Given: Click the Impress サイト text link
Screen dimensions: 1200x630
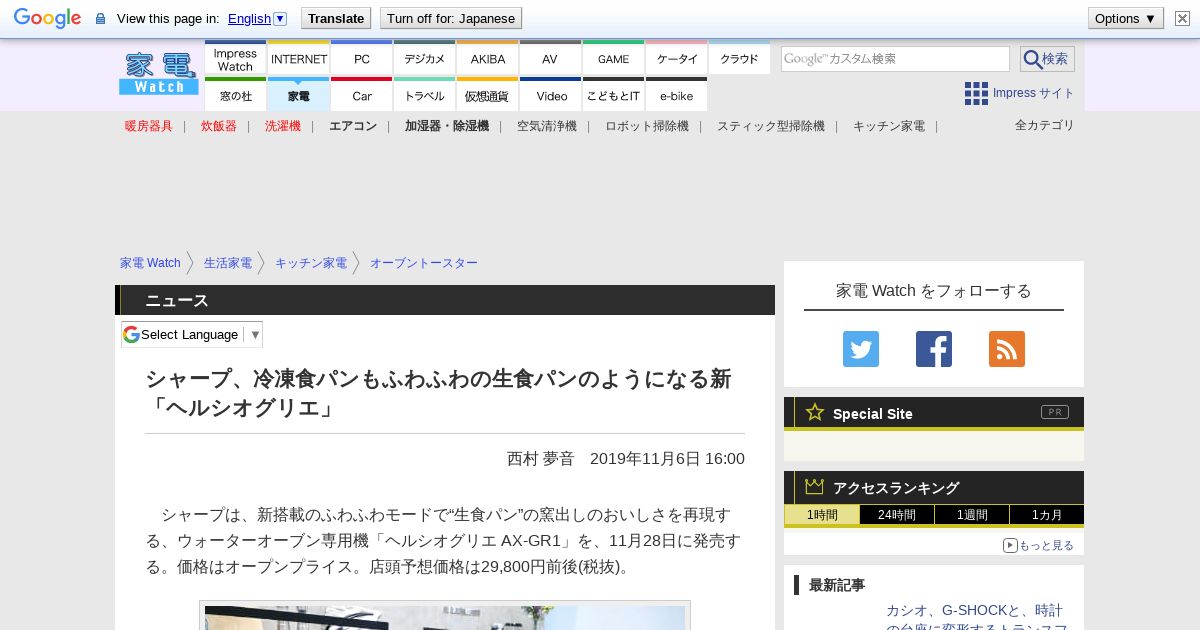Looking at the screenshot, I should [x=1034, y=93].
